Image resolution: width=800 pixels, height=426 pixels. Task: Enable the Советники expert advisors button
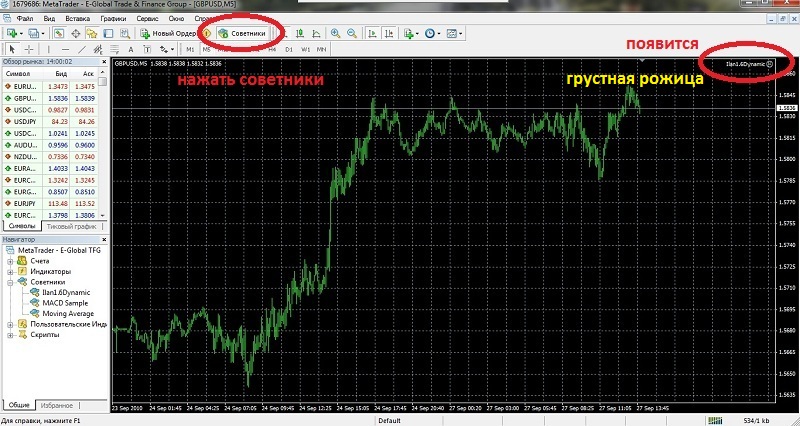(242, 33)
